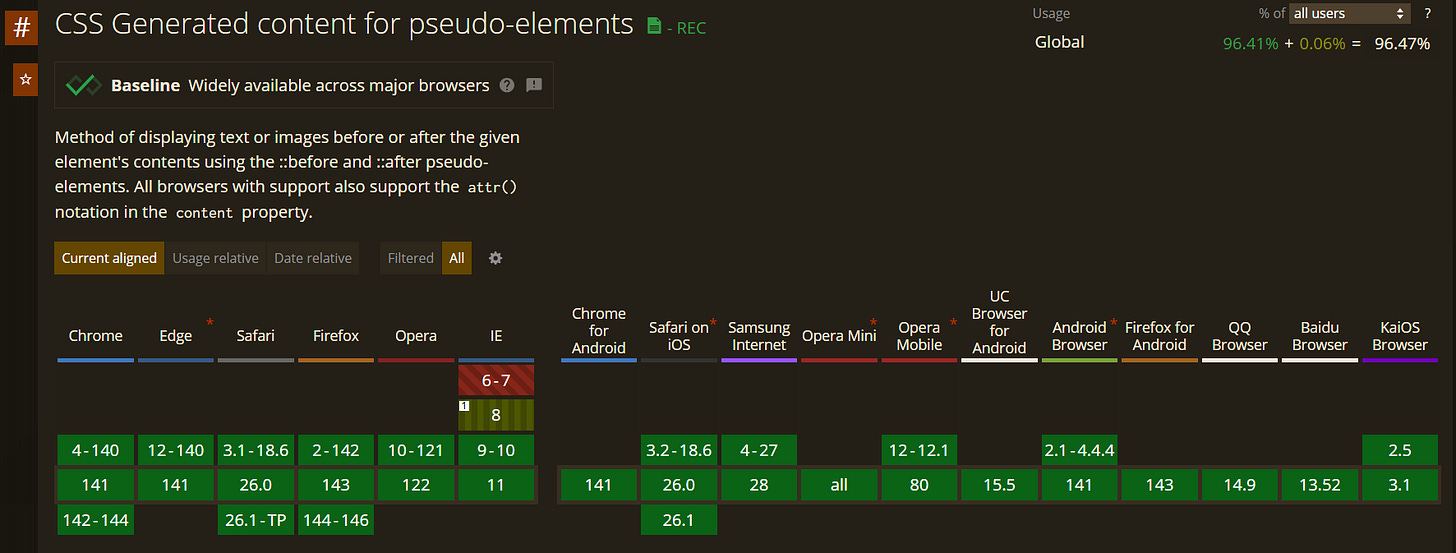Image resolution: width=1456 pixels, height=553 pixels.
Task: Select Safari on iOS 3.2-18.6 cell
Action: (679, 450)
